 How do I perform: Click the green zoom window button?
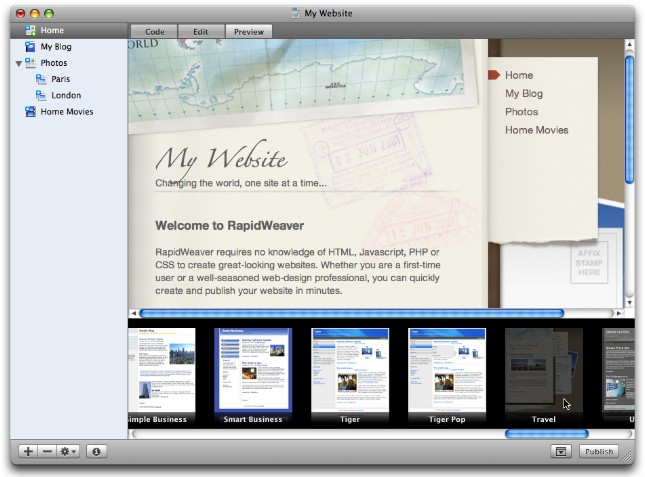pos(49,14)
